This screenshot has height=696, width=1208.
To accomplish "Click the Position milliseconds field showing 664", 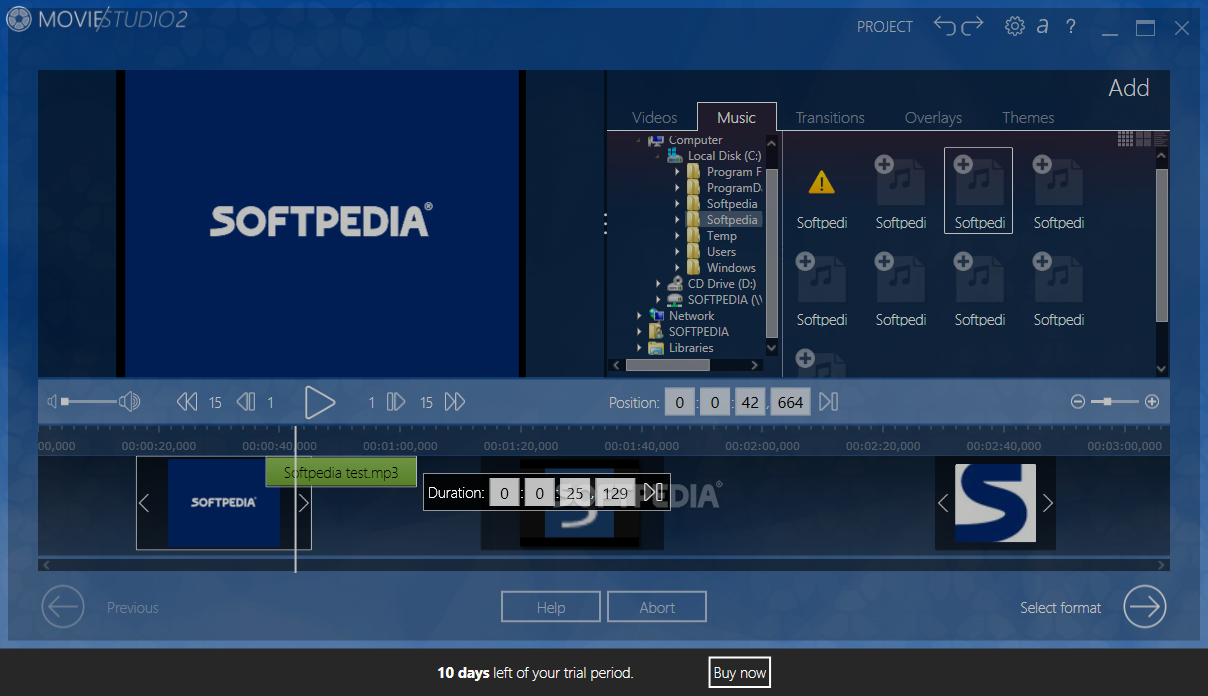I will point(790,402).
